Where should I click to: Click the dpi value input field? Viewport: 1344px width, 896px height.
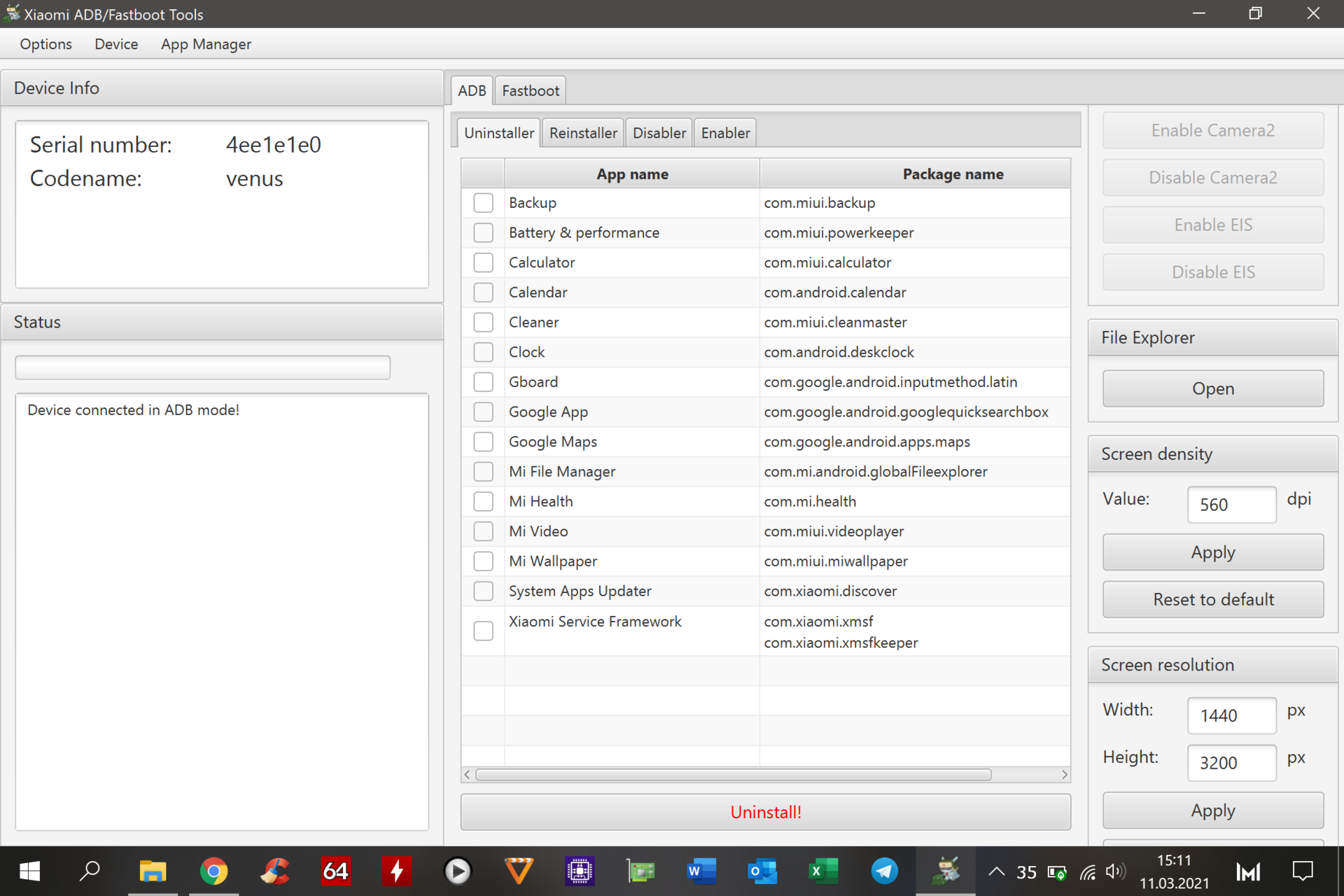[x=1231, y=505]
